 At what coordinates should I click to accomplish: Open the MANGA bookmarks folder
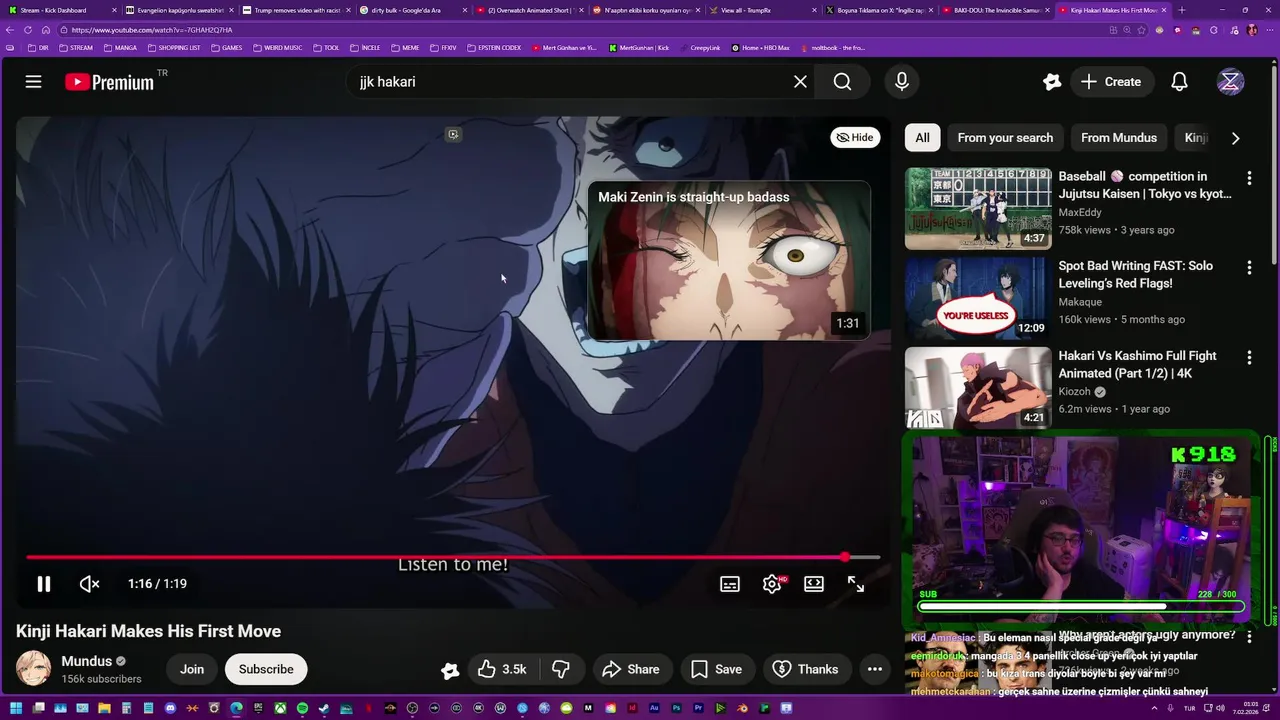click(x=120, y=48)
